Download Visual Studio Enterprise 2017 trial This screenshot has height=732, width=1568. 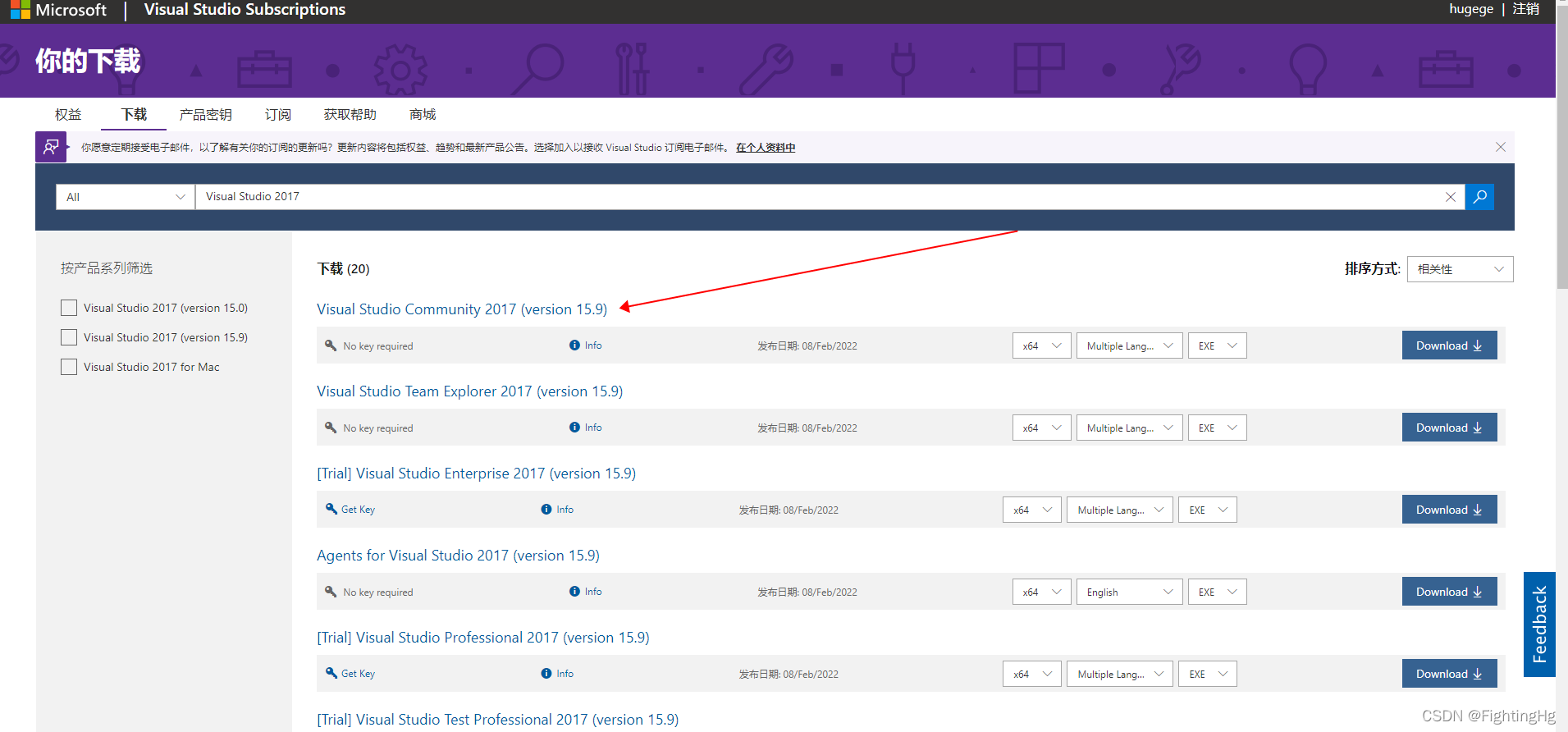pos(1449,510)
